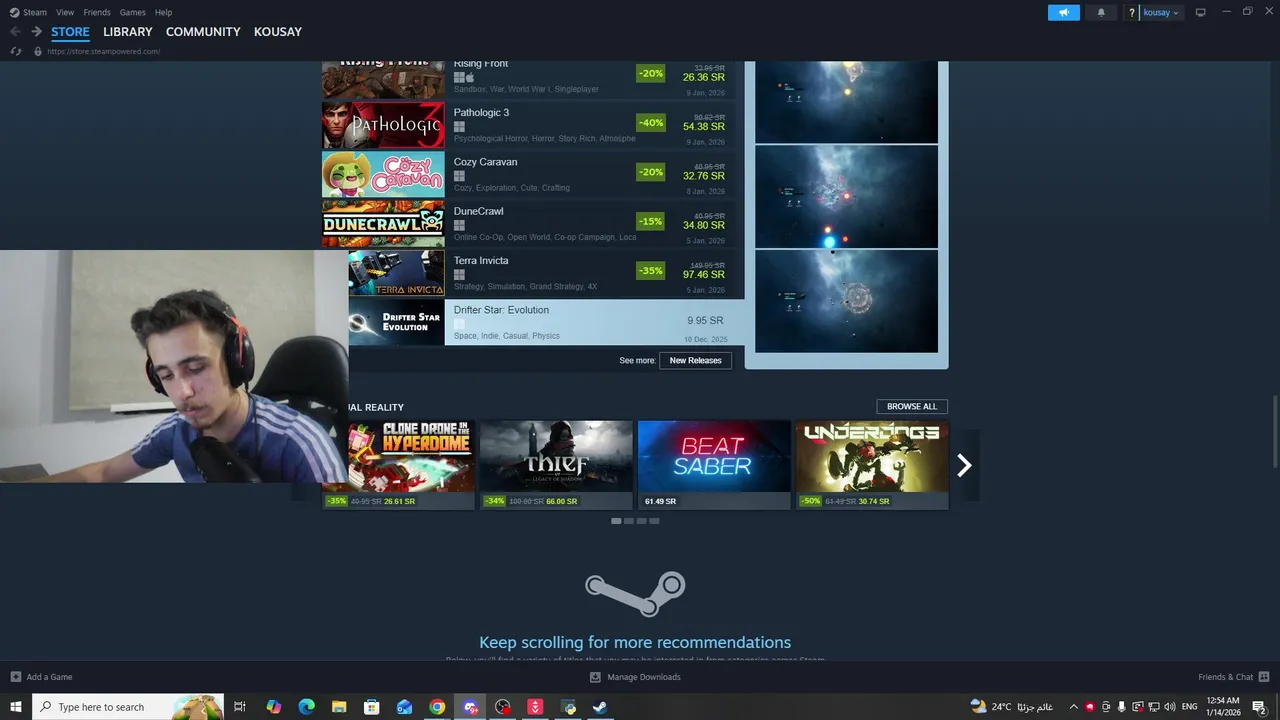Open the volume speaker tray icon
The height and width of the screenshot is (720, 1280).
coord(1169,707)
